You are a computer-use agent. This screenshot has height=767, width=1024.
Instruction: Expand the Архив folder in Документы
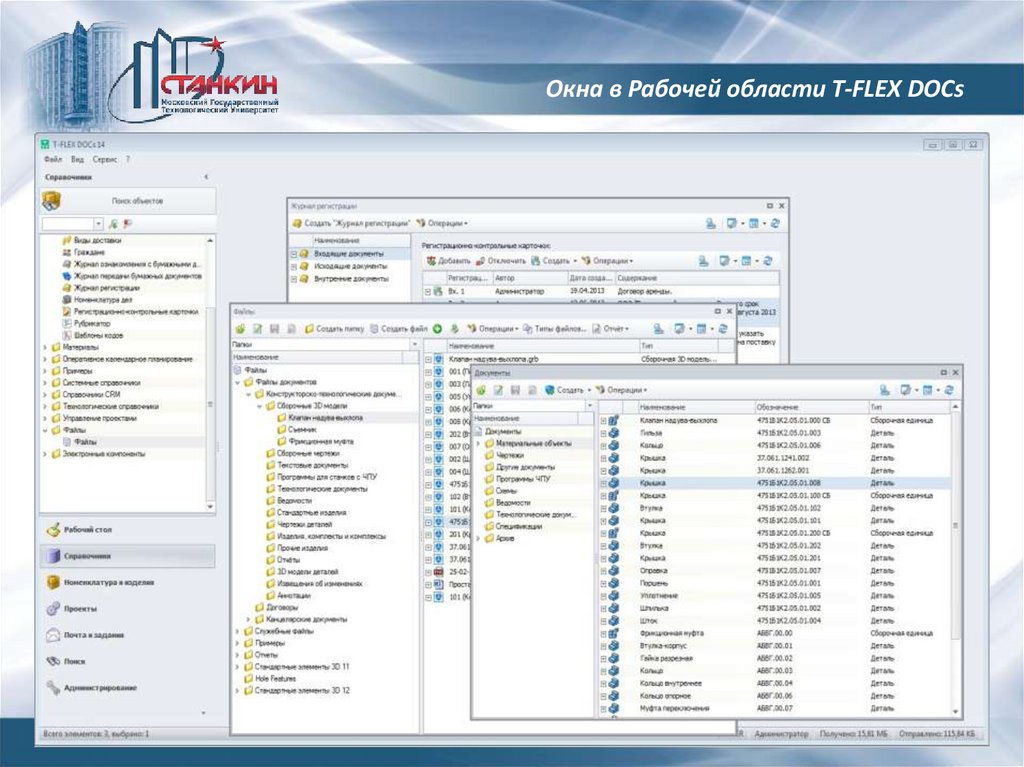(479, 538)
